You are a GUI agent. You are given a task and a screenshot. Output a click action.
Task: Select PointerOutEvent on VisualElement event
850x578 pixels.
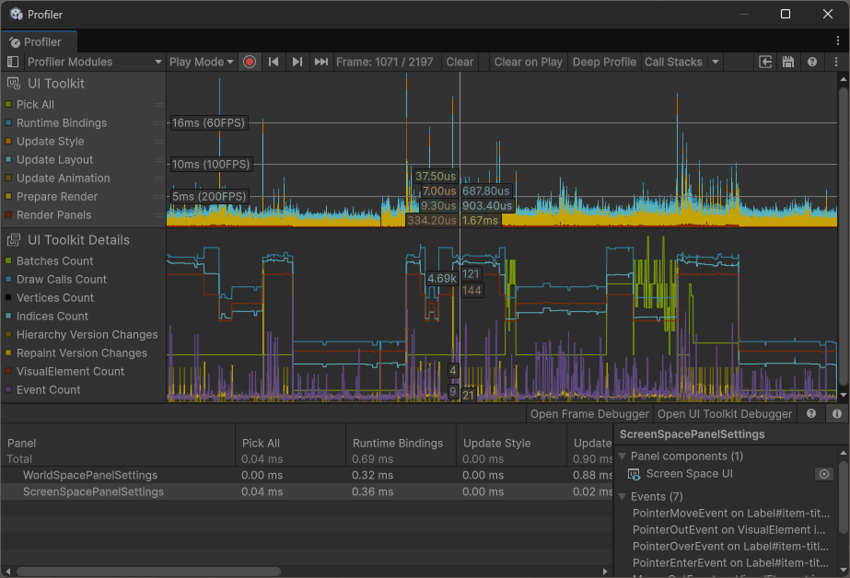(729, 530)
